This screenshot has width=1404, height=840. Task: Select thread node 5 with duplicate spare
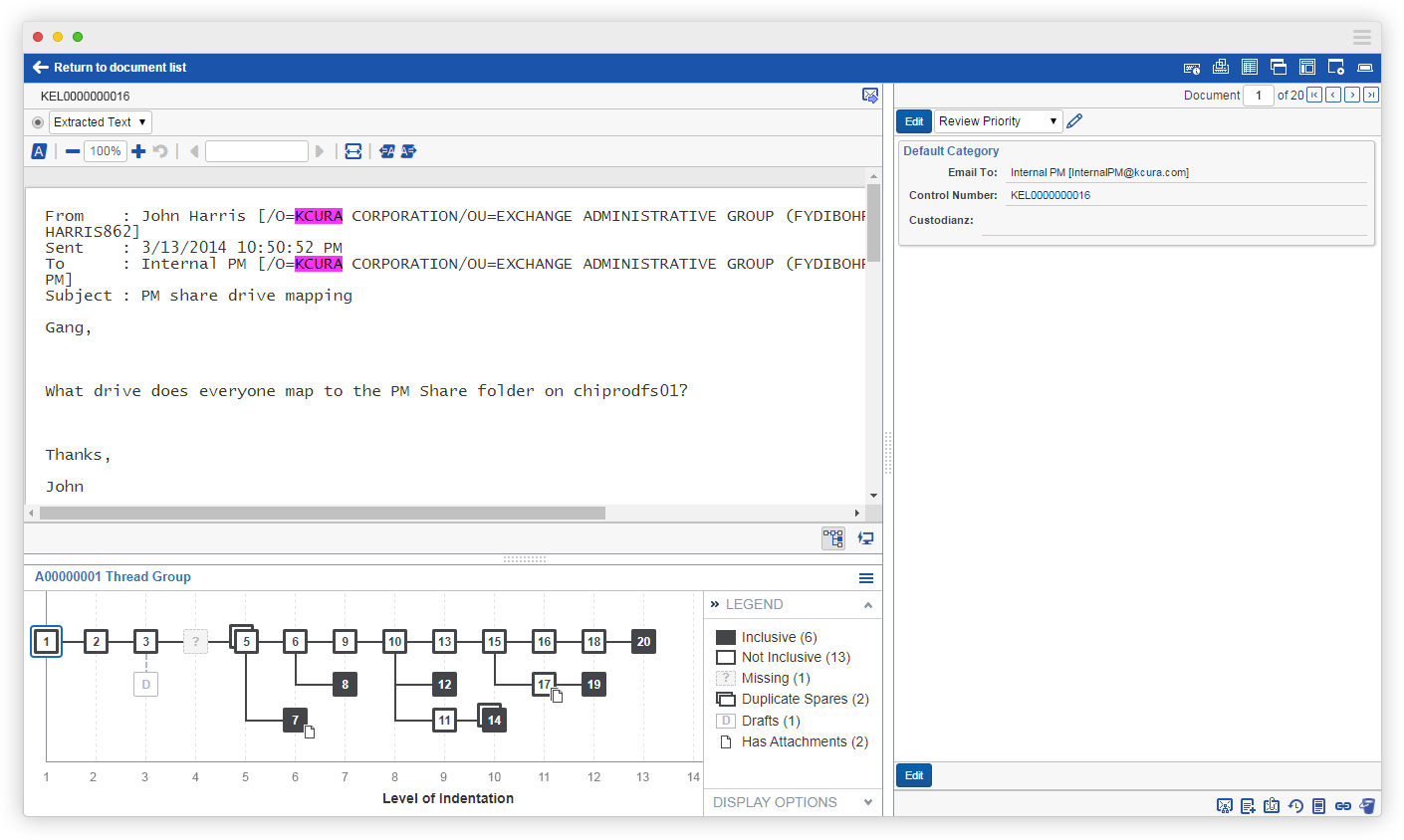pyautogui.click(x=245, y=641)
